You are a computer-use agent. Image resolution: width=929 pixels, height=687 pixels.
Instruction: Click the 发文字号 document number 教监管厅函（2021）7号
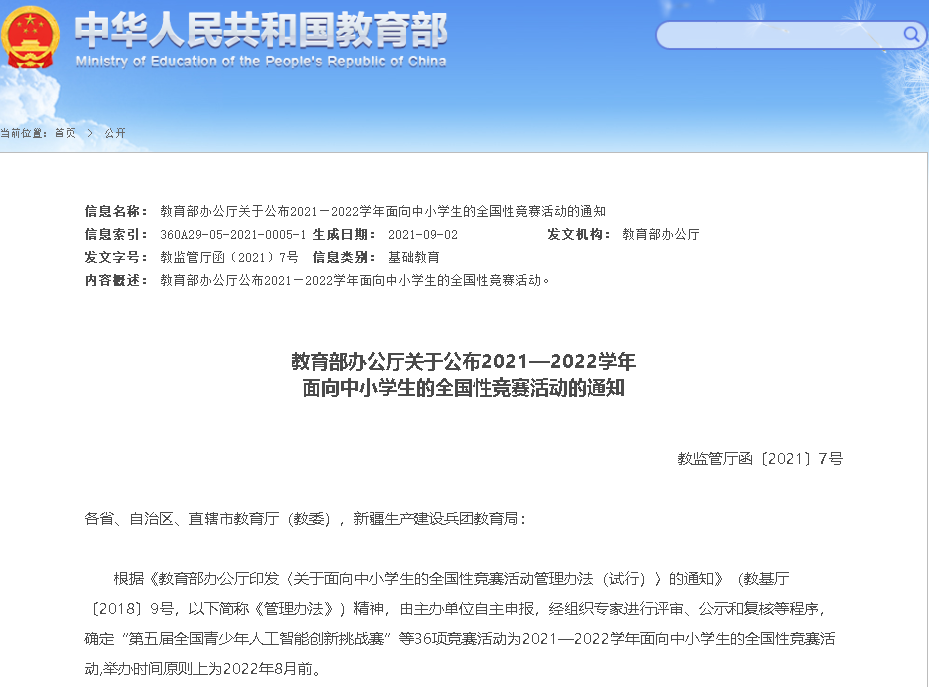[x=229, y=256]
